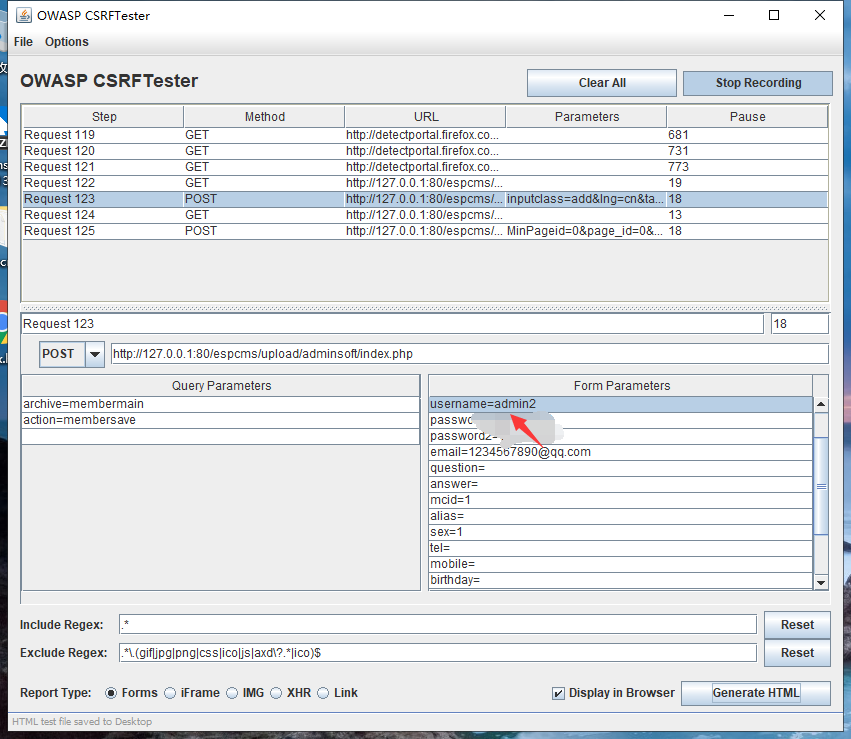
Task: Select the Request 119 row
Action: tap(425, 135)
